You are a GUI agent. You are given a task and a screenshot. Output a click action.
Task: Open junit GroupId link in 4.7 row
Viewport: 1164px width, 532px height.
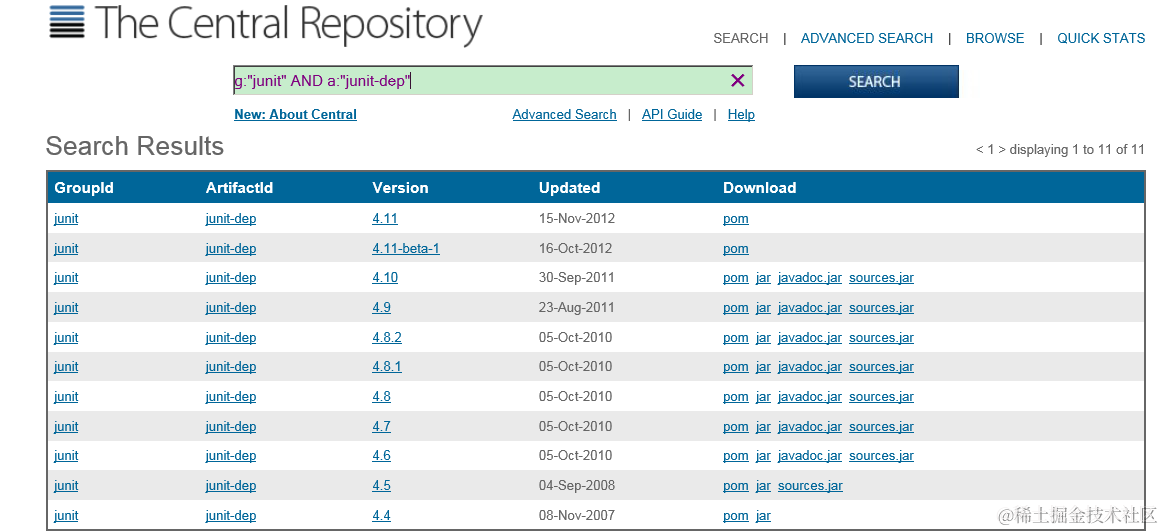[x=66, y=427]
